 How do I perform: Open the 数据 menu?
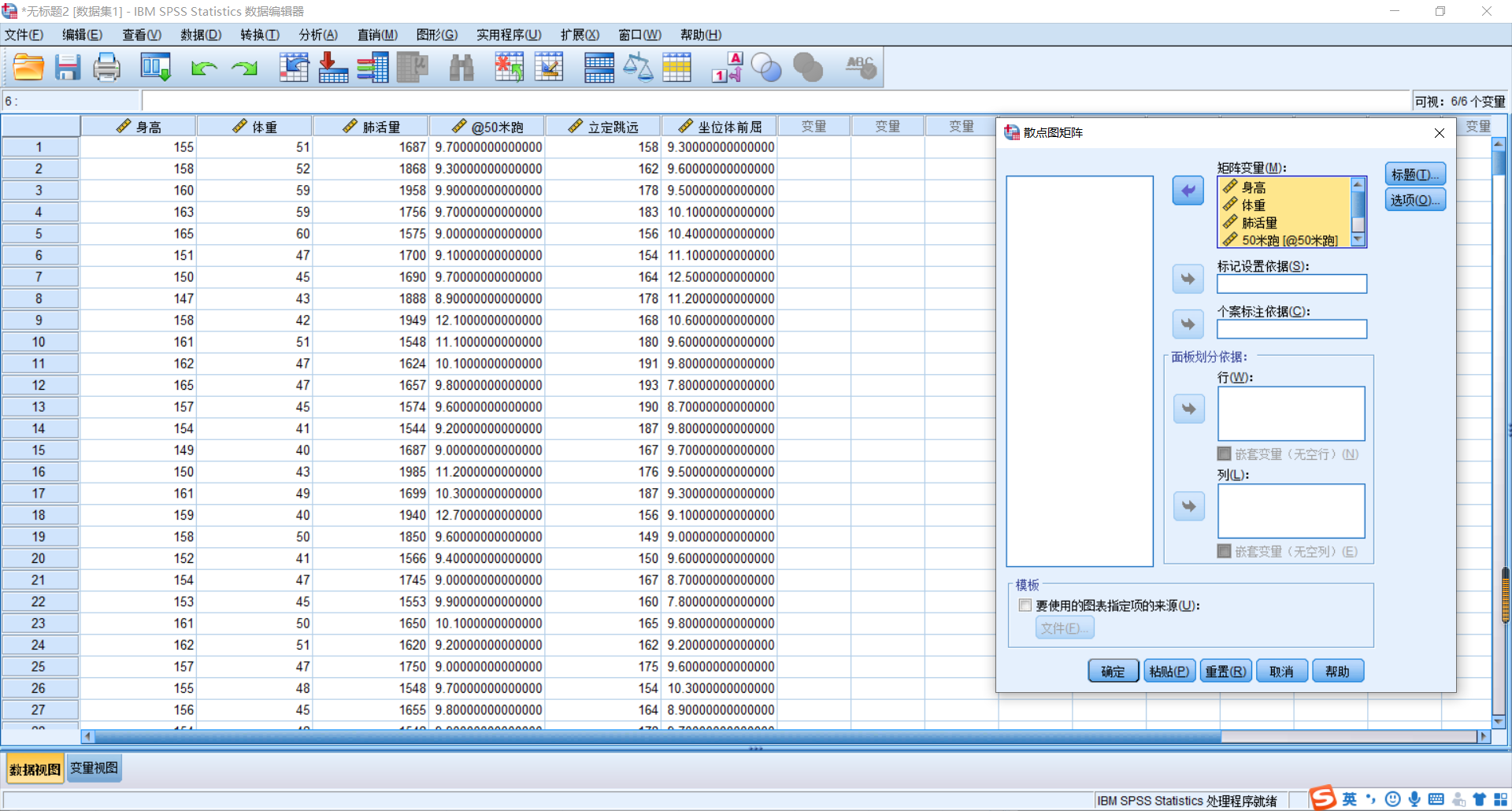tap(201, 35)
